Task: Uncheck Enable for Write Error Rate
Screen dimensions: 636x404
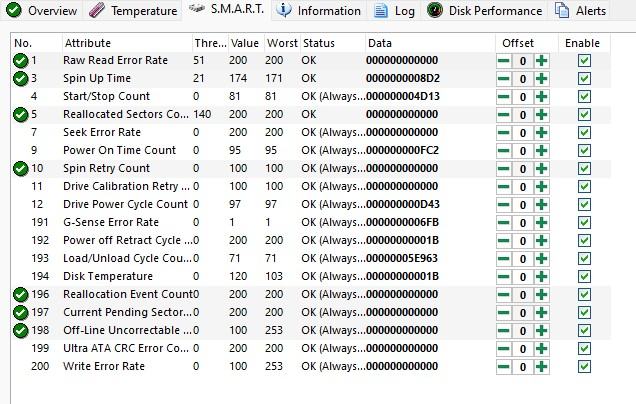Action: point(584,367)
